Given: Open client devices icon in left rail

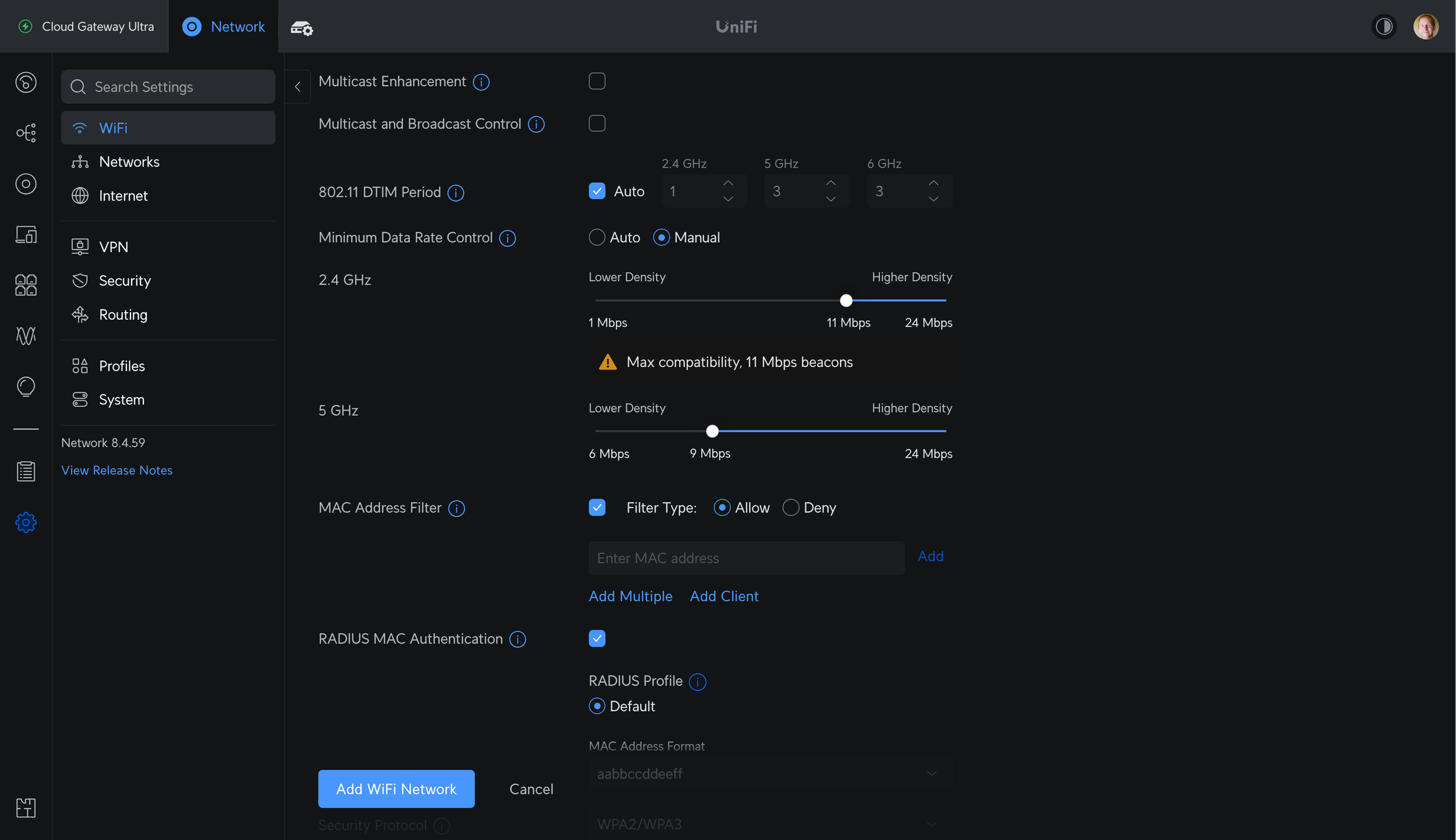Looking at the screenshot, I should 26,234.
